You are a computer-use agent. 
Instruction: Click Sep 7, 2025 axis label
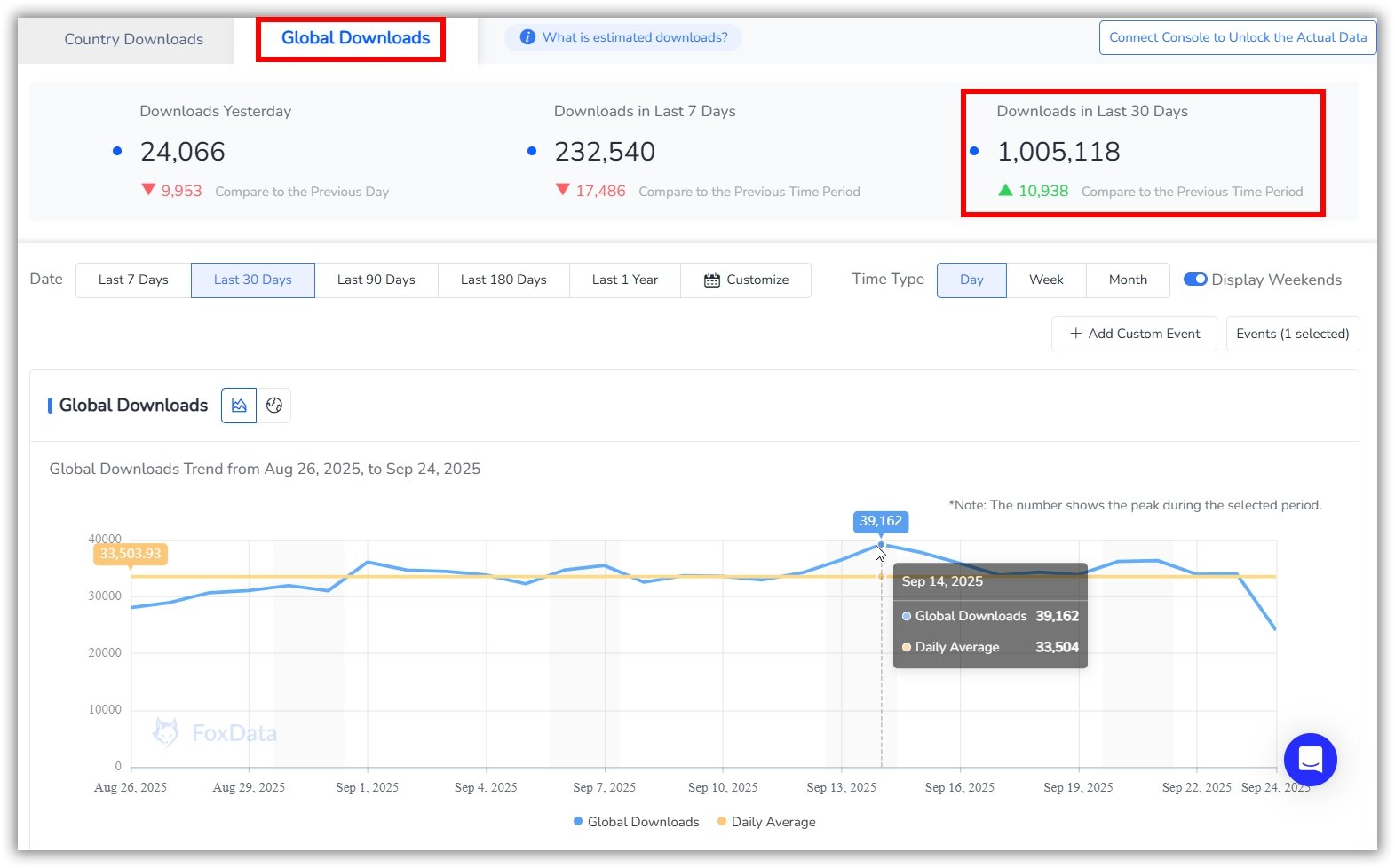pos(604,787)
